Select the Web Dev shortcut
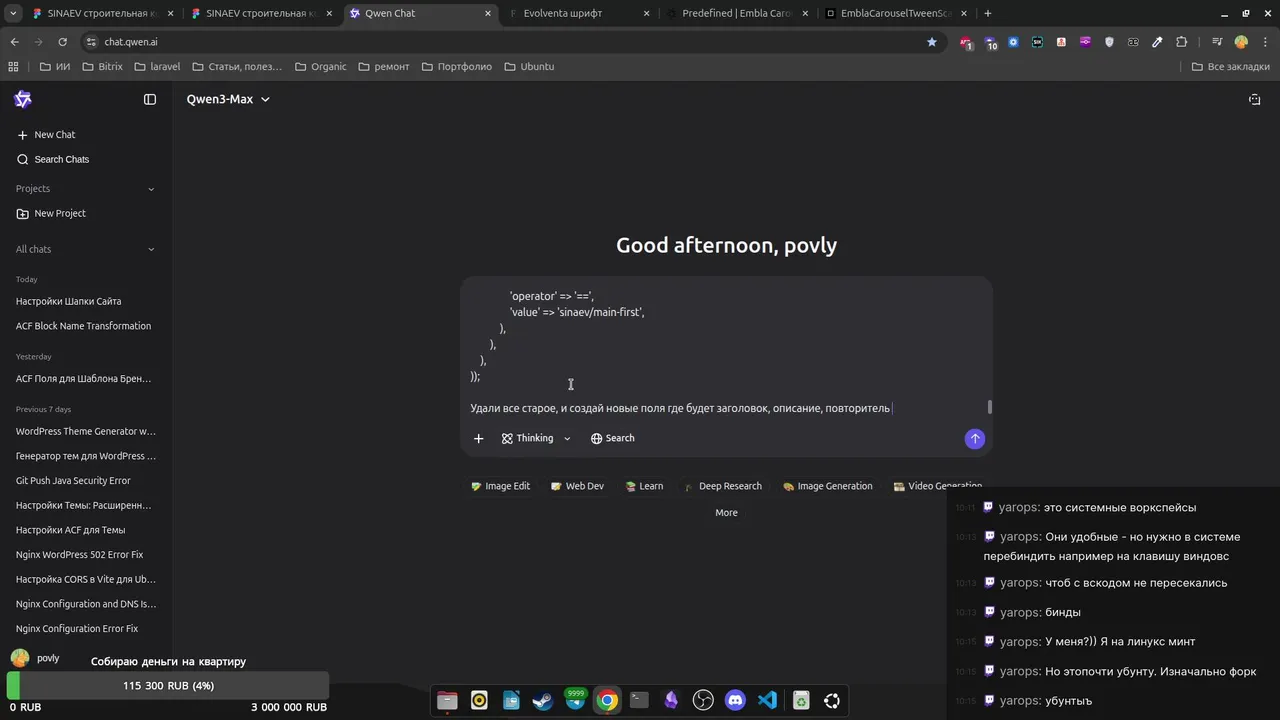The height and width of the screenshot is (720, 1280). click(577, 486)
